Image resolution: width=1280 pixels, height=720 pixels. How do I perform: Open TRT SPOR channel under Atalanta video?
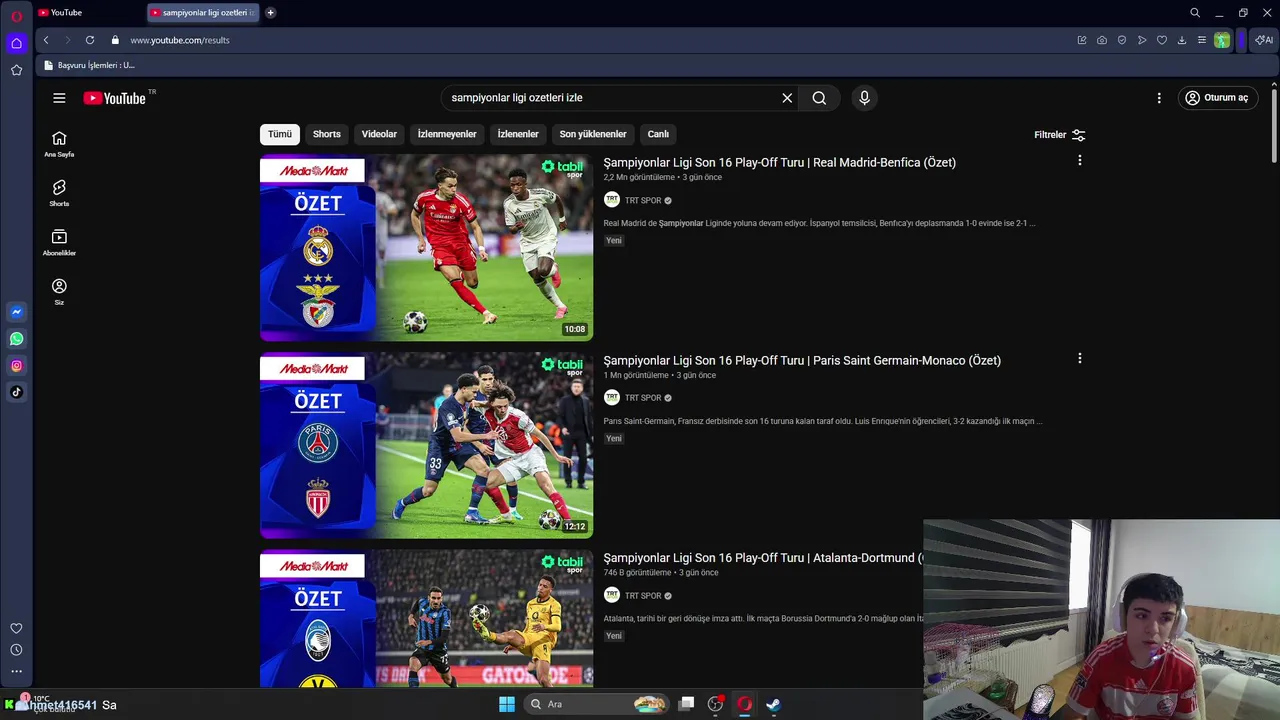pyautogui.click(x=643, y=596)
